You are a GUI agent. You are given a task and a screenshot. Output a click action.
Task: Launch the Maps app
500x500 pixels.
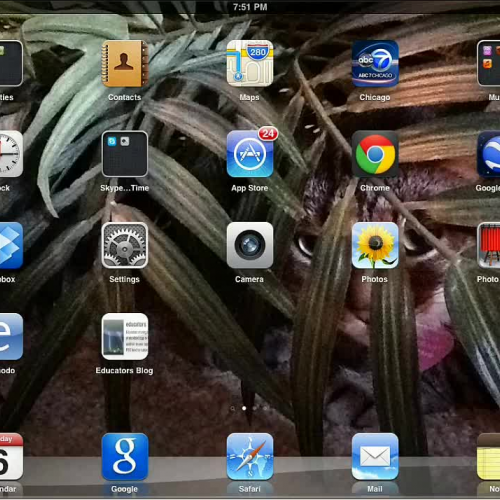(250, 63)
